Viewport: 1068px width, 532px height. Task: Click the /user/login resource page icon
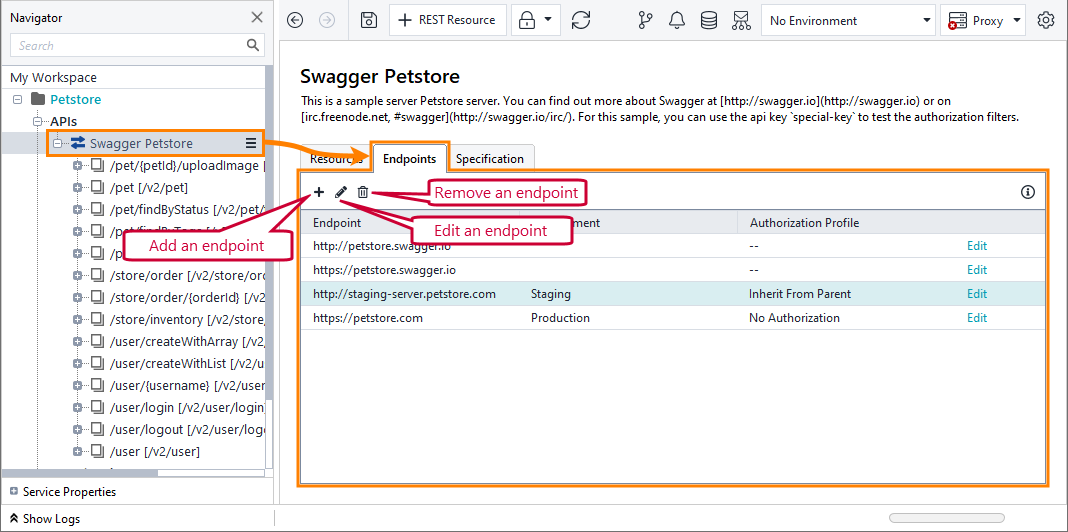[97, 407]
